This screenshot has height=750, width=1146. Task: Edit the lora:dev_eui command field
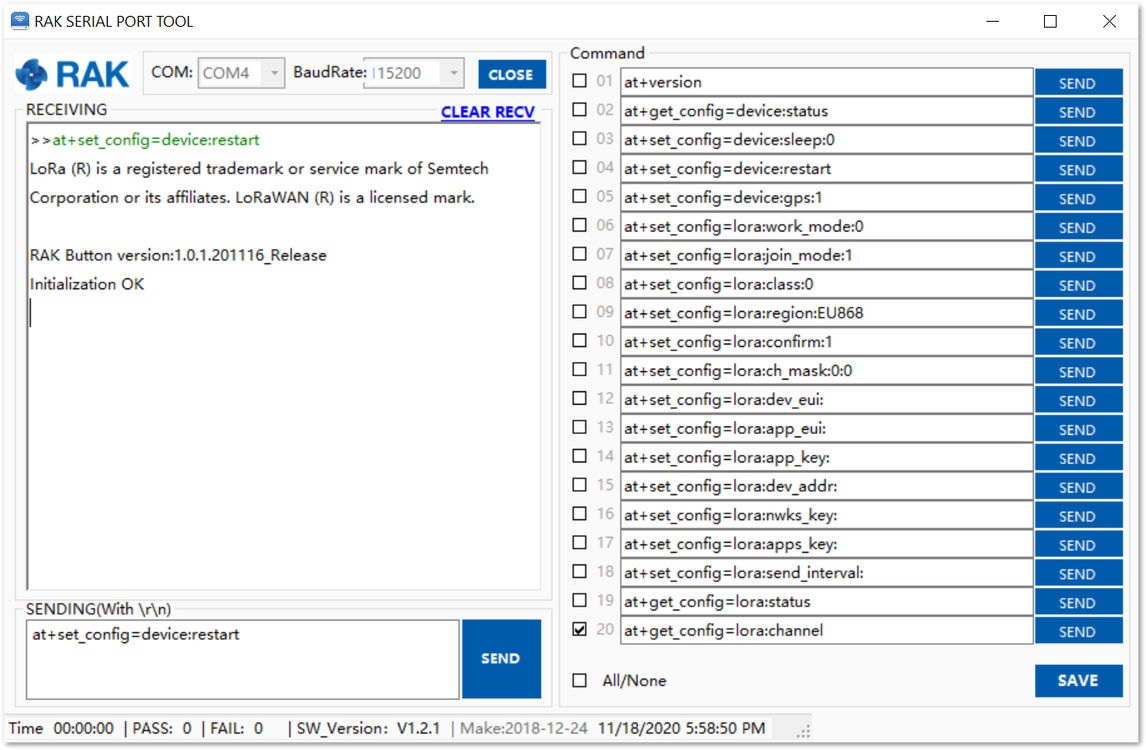point(827,400)
